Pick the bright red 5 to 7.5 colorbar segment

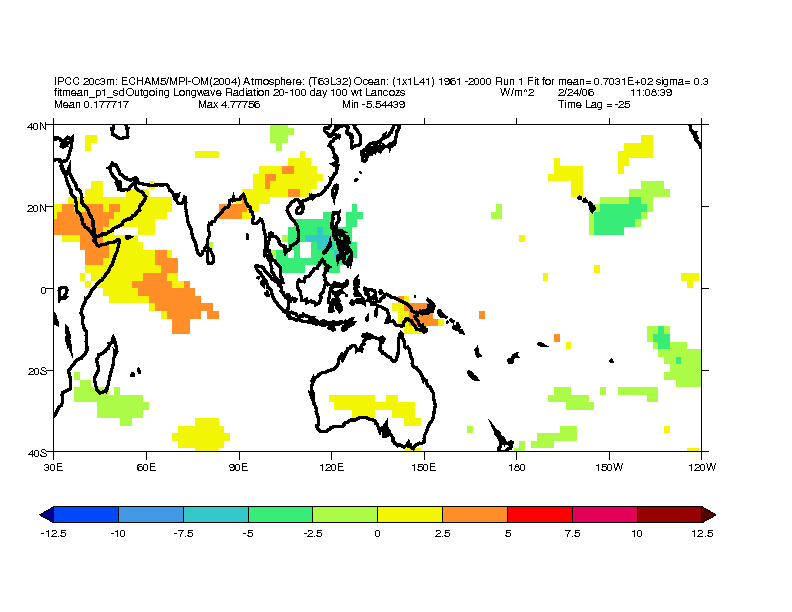click(x=540, y=514)
